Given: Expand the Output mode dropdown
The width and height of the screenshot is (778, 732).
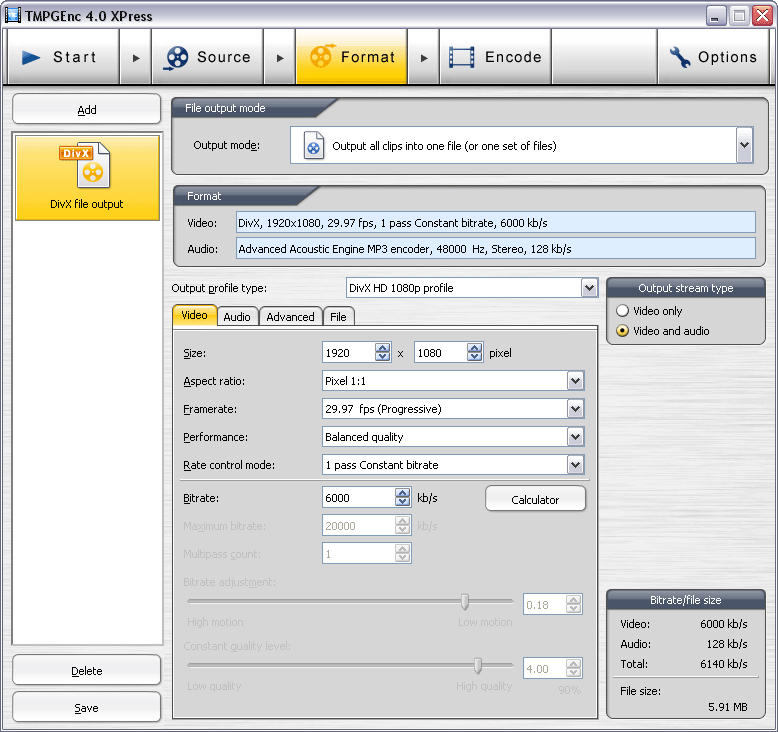Looking at the screenshot, I should [743, 146].
